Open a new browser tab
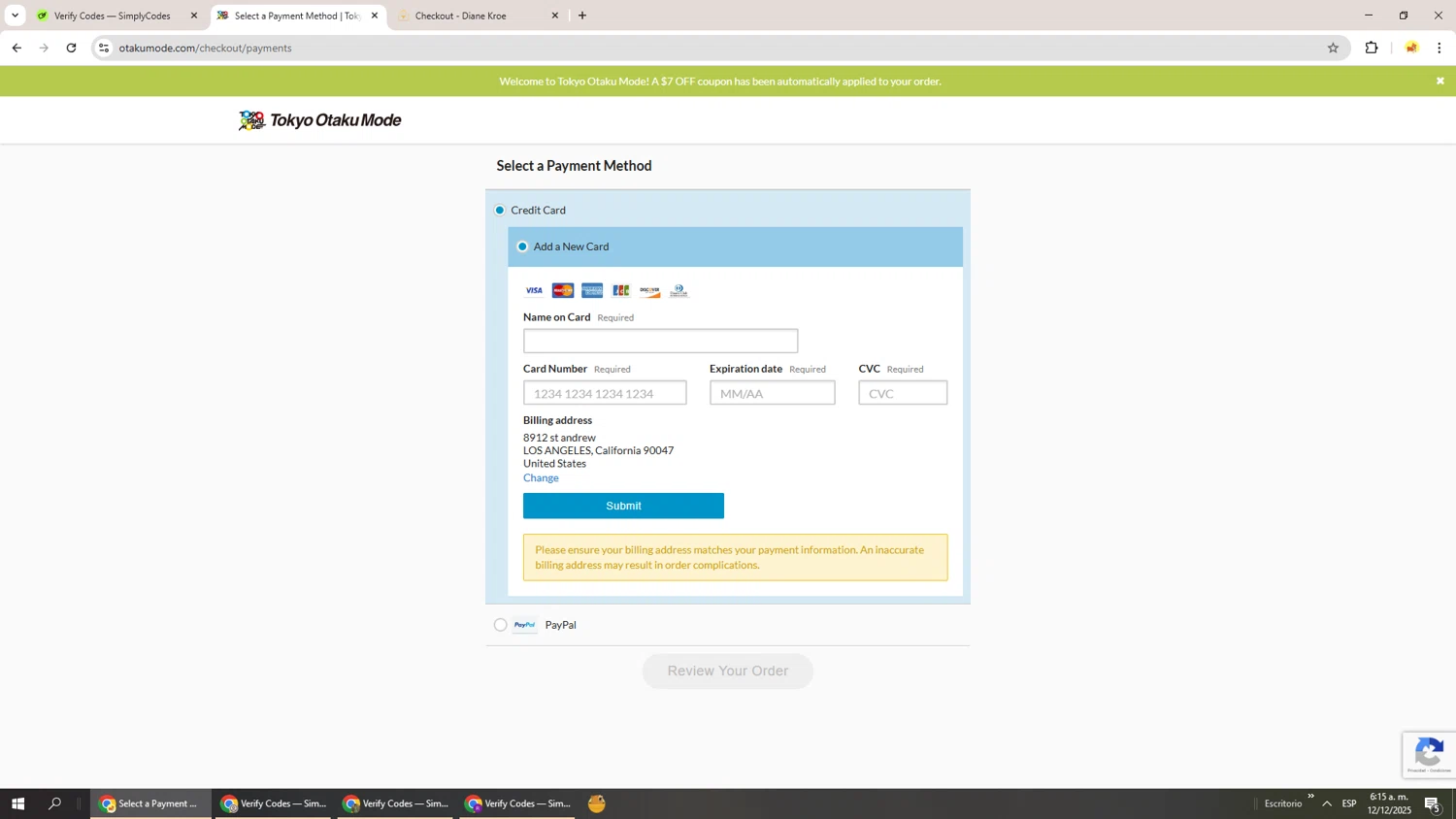 coord(582,16)
